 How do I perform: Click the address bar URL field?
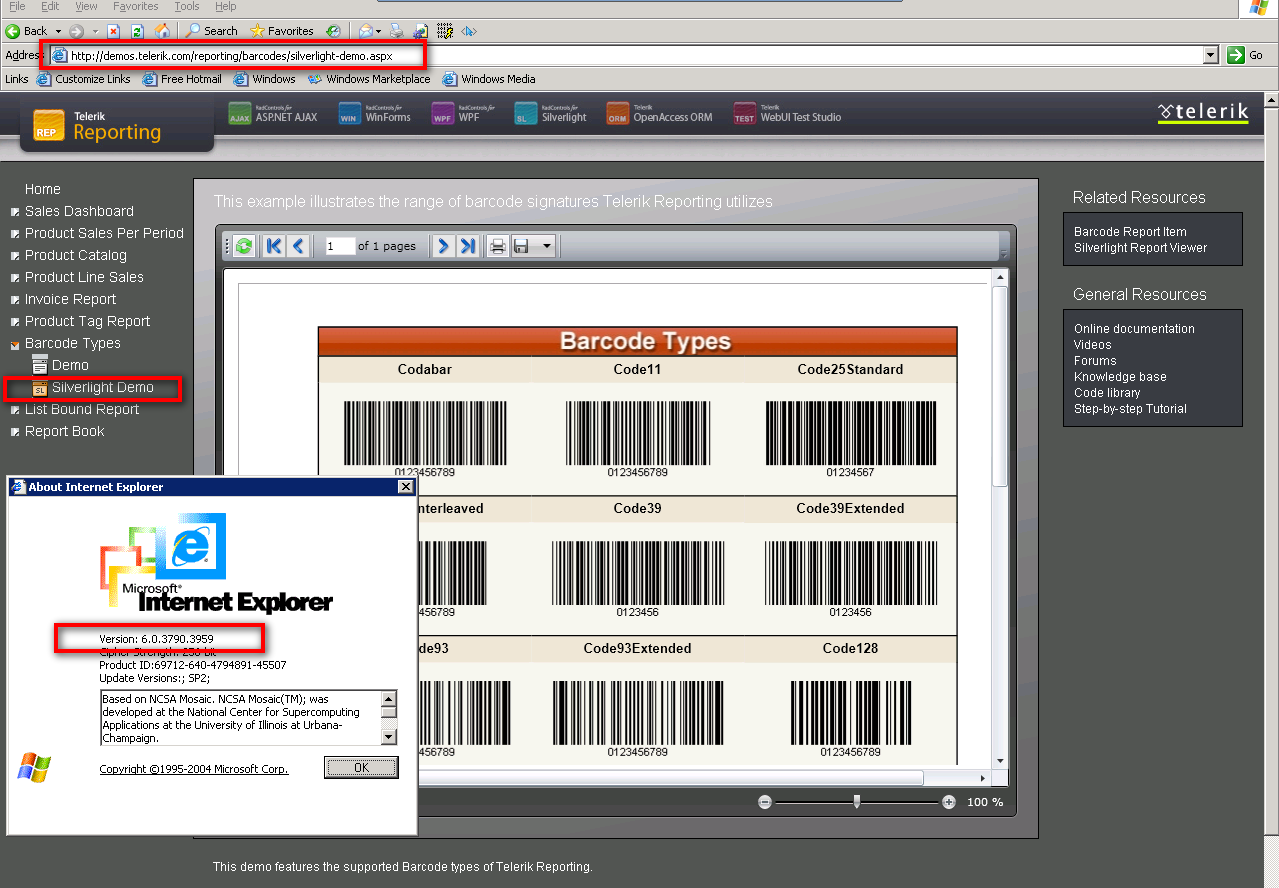pos(626,56)
